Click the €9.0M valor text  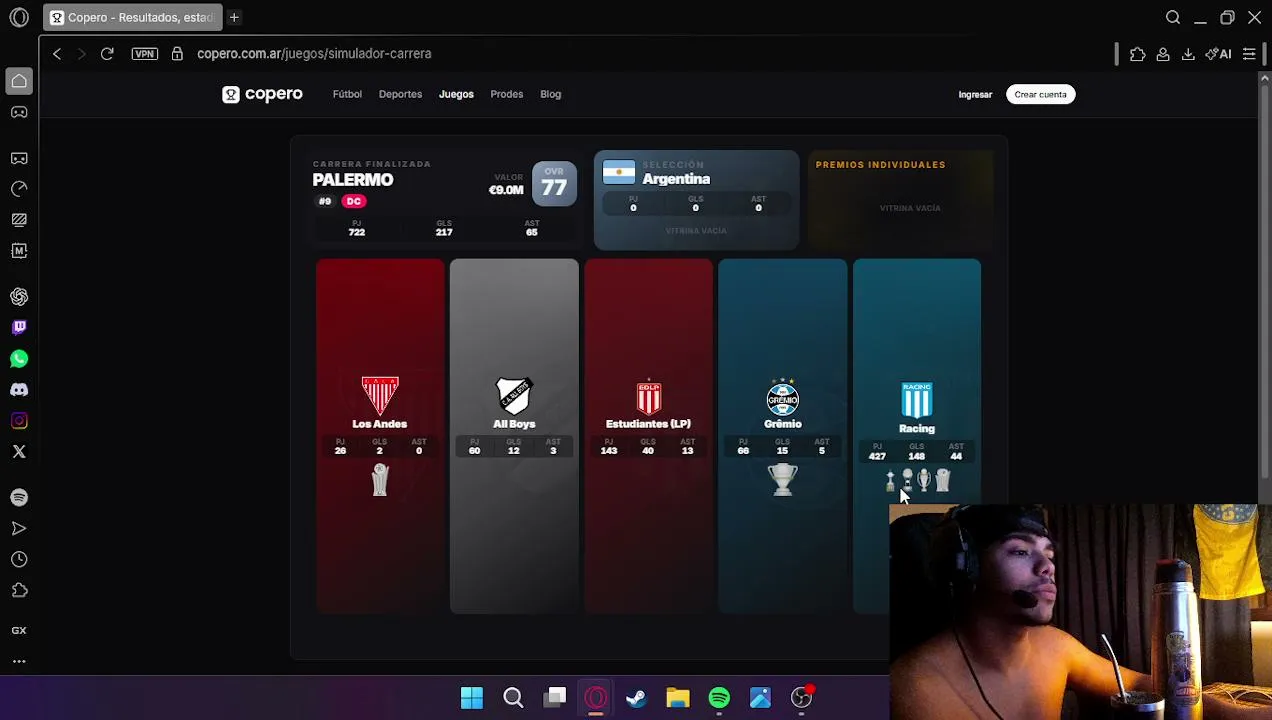point(506,190)
